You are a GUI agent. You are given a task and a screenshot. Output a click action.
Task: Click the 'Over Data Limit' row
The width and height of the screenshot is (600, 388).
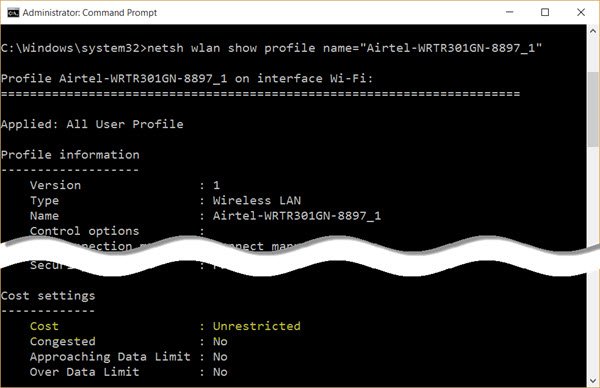pyautogui.click(x=129, y=372)
